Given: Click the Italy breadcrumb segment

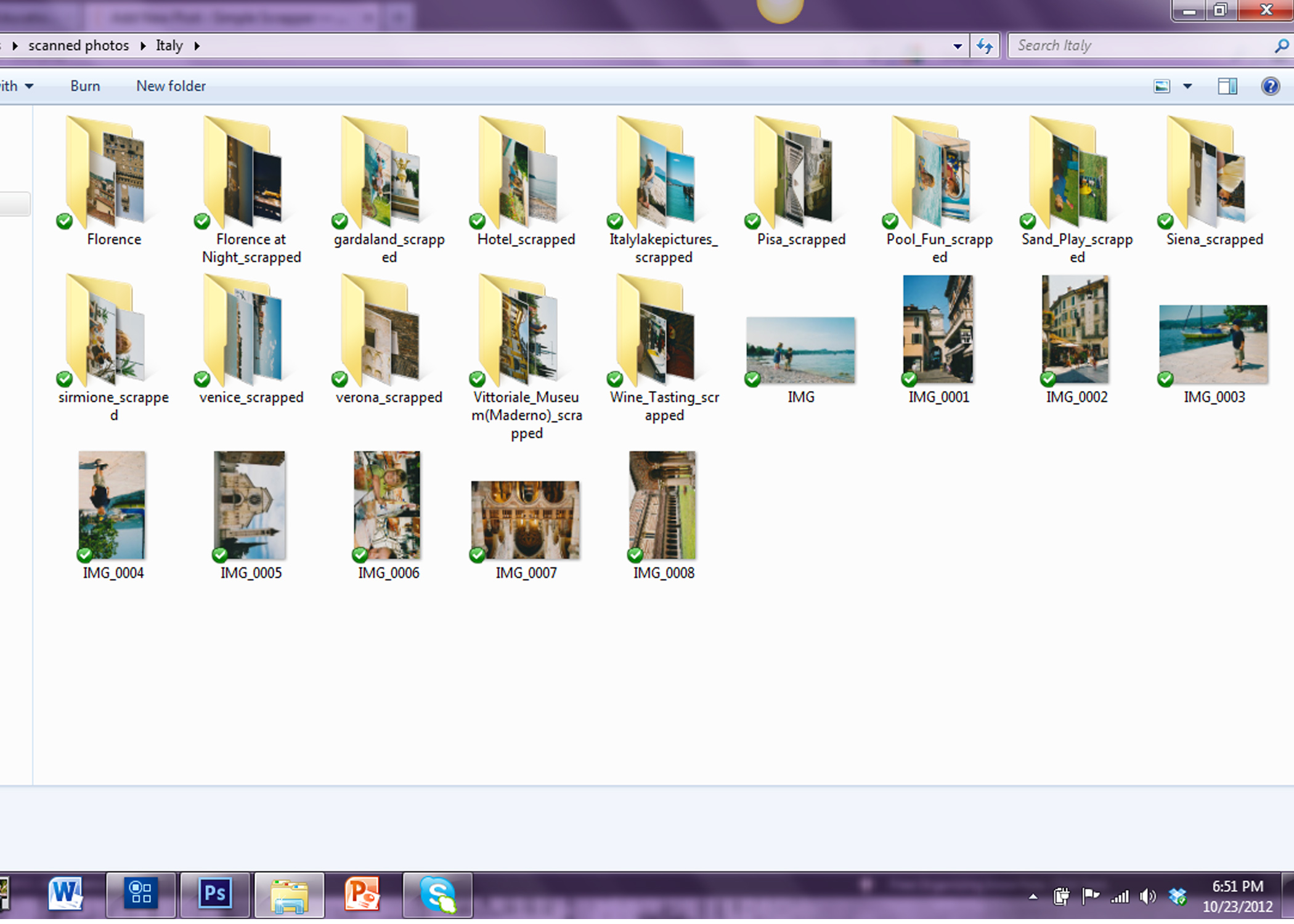Looking at the screenshot, I should [169, 46].
